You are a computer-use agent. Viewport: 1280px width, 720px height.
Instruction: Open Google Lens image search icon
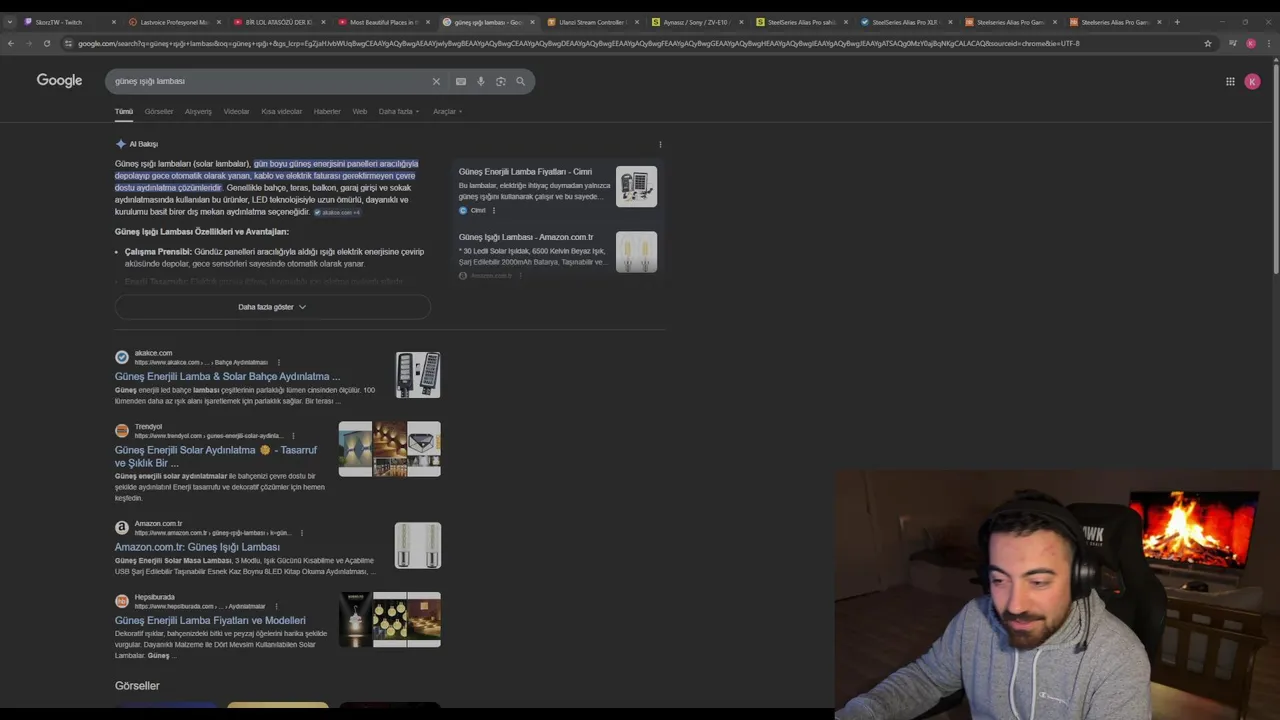(x=501, y=81)
